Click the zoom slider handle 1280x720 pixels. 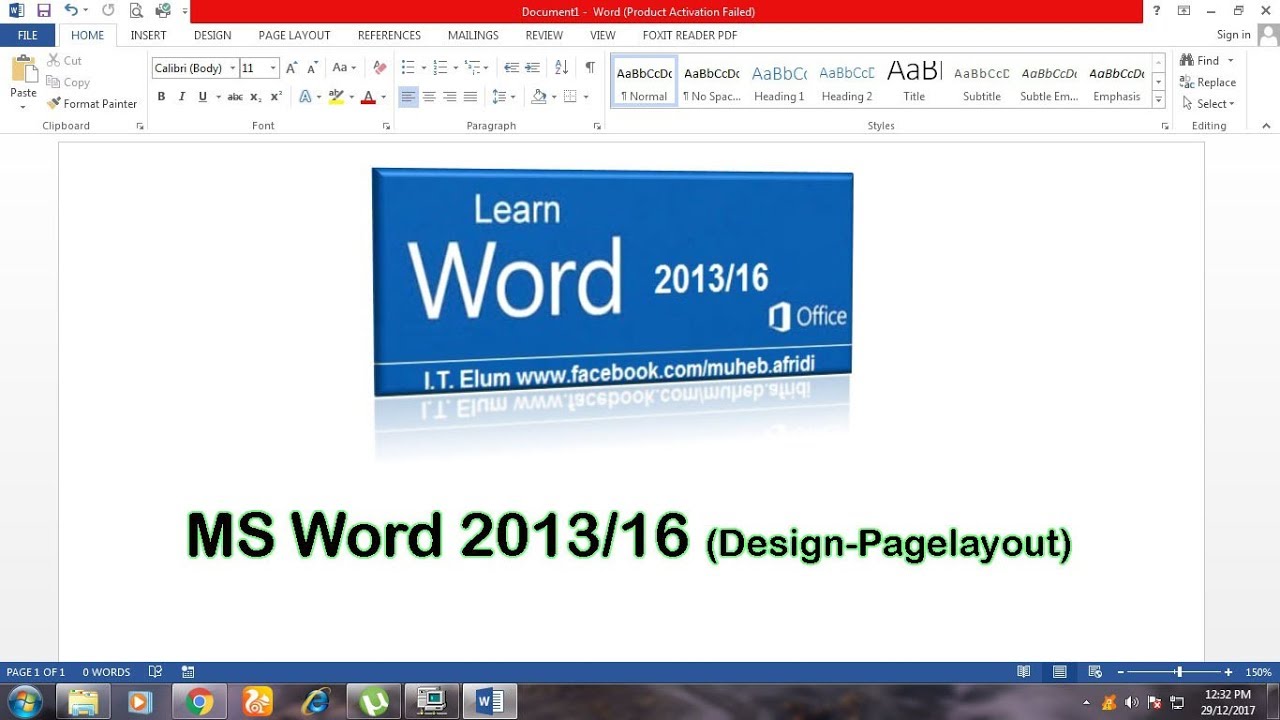click(1180, 672)
